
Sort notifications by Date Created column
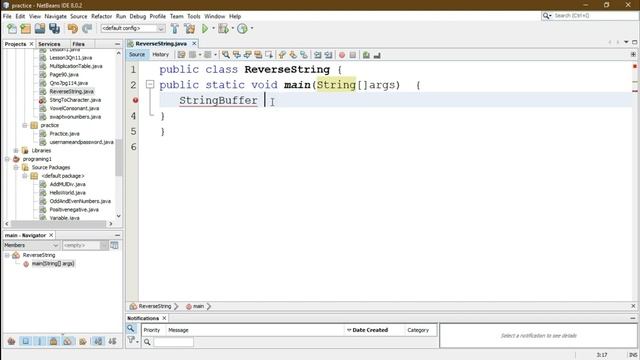click(x=370, y=330)
